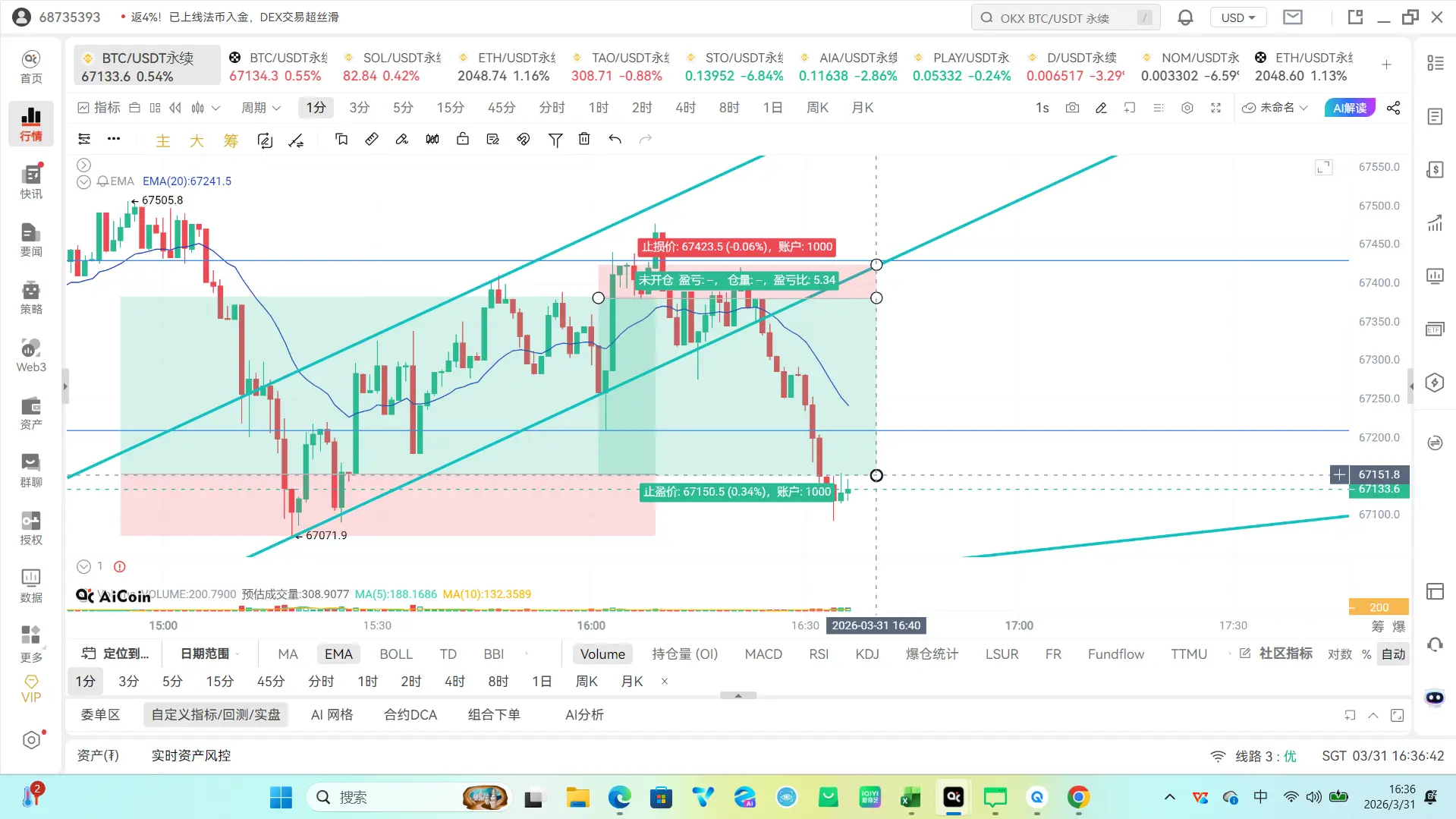The width and height of the screenshot is (1456, 819).
Task: Expand candlestick chart type dropdown arrow
Action: [x=216, y=108]
